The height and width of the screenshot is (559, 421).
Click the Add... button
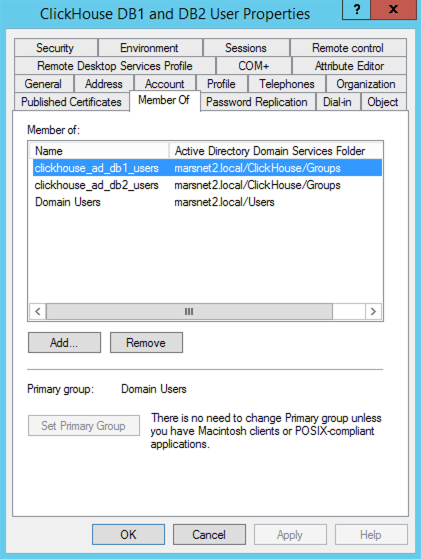coord(65,343)
